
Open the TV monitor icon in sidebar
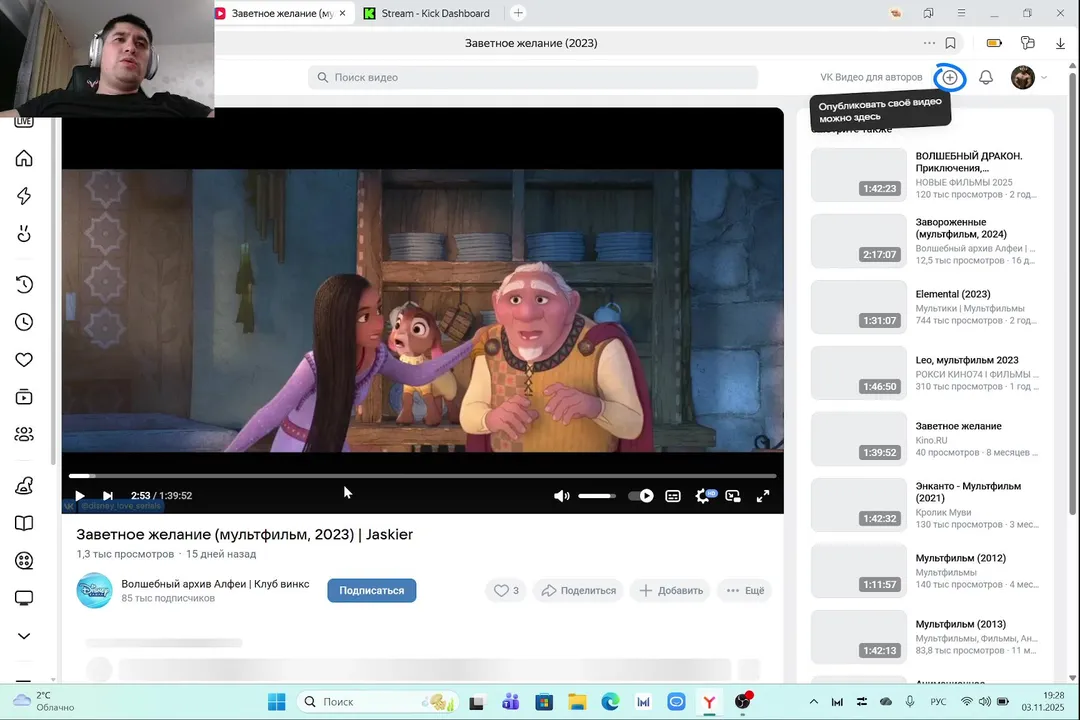point(24,598)
